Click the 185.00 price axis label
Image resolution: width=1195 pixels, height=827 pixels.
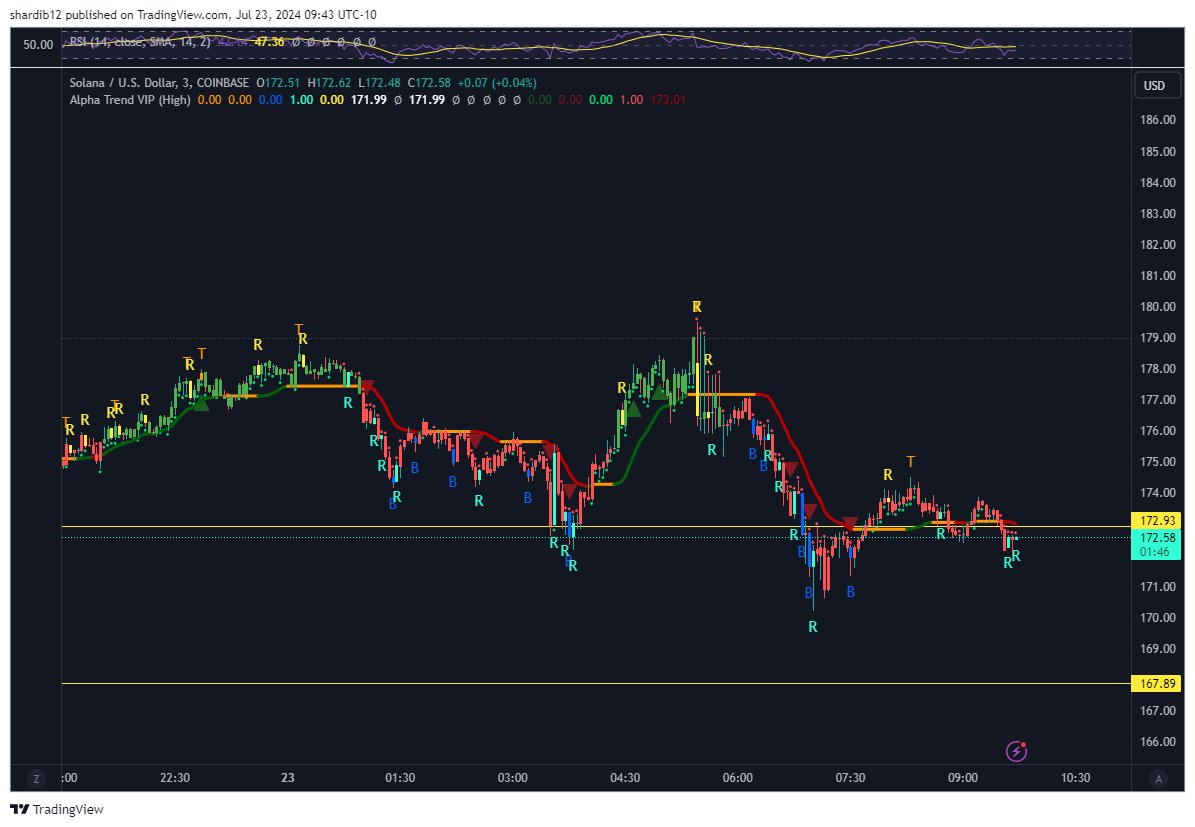coord(1158,152)
